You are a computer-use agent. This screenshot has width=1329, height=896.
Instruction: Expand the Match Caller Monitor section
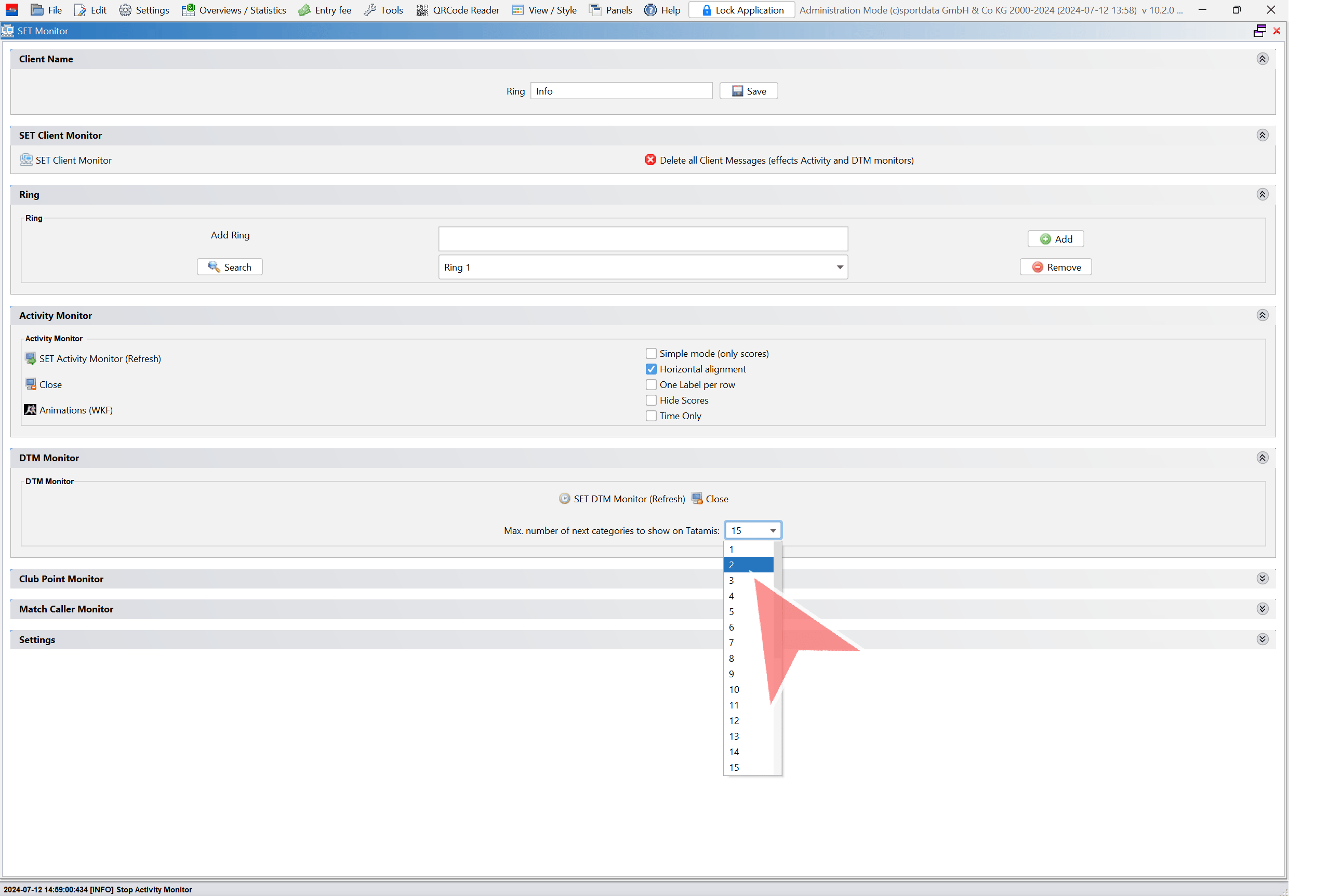point(1261,609)
